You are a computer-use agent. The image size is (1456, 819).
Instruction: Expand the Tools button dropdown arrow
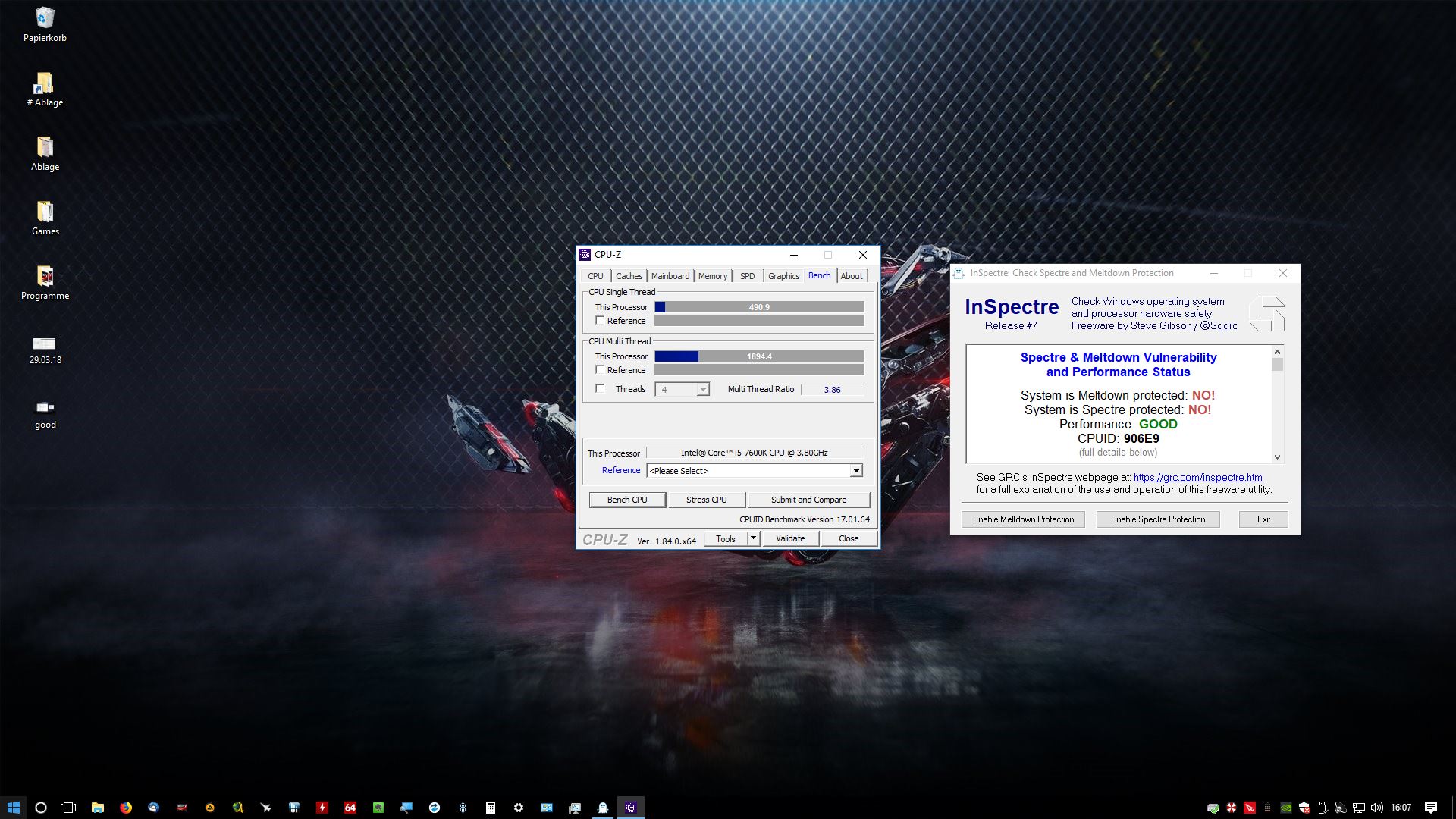[753, 538]
